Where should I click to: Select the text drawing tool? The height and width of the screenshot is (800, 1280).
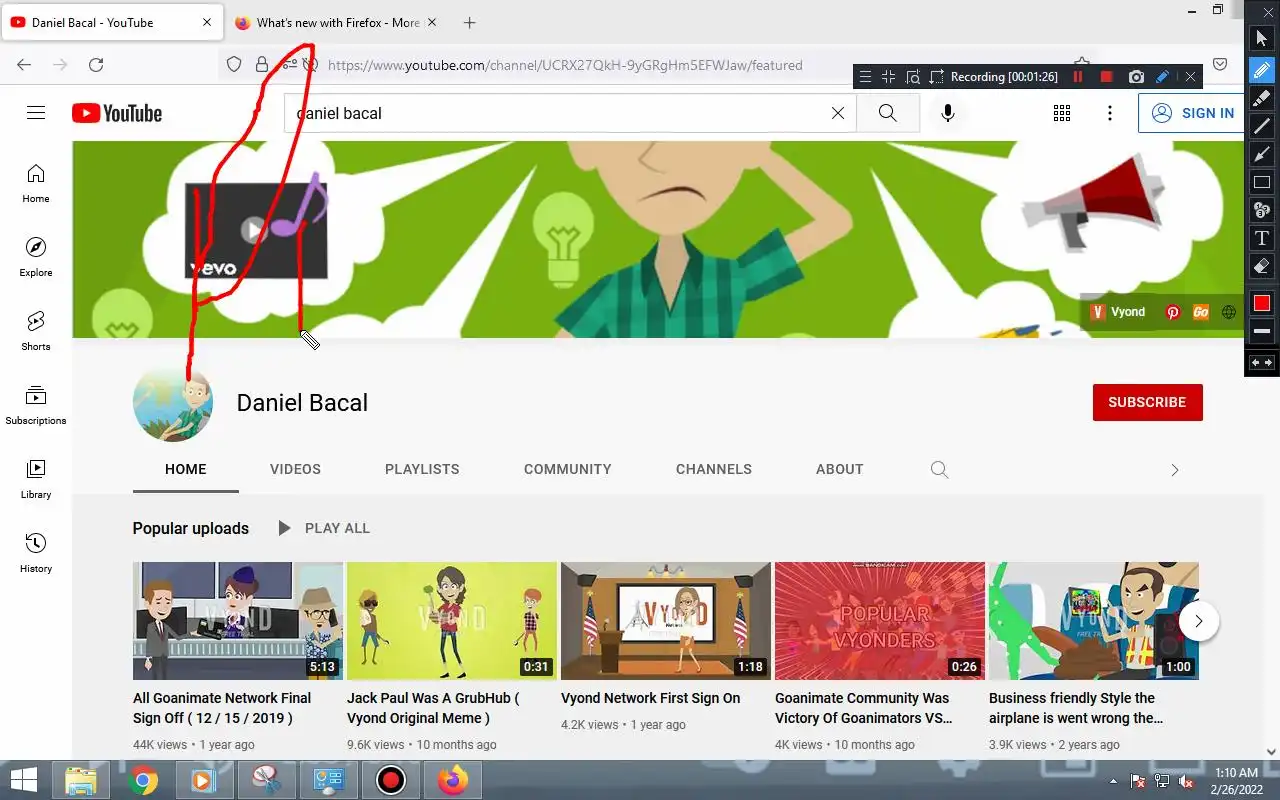click(x=1262, y=238)
